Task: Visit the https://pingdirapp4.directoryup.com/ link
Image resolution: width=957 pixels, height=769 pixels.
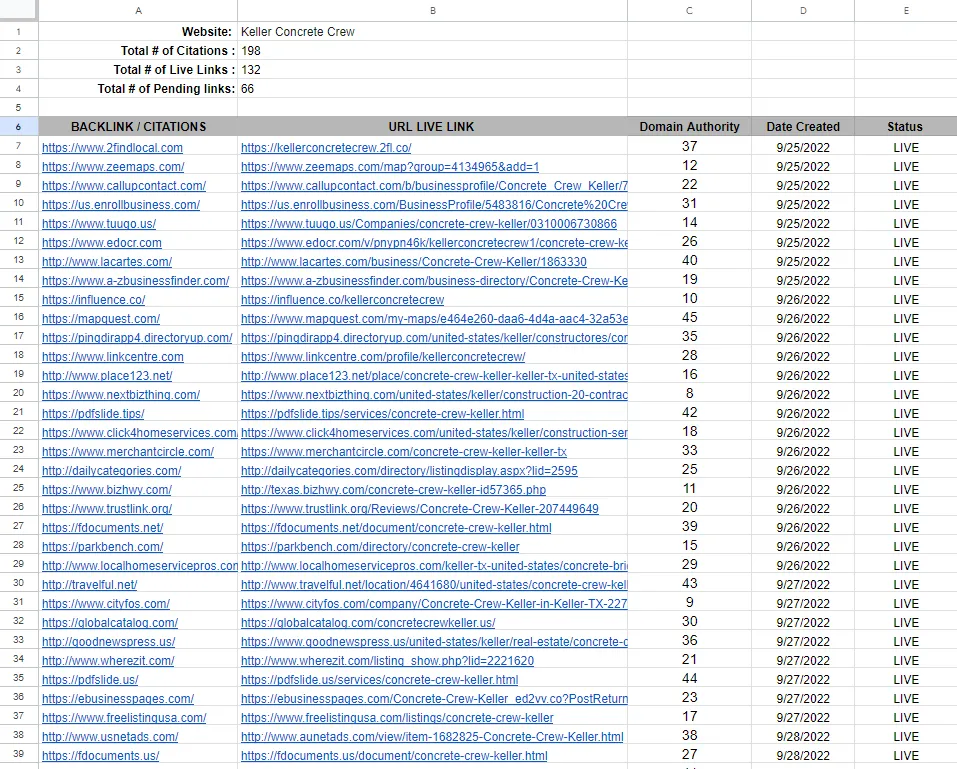Action: click(x=137, y=338)
